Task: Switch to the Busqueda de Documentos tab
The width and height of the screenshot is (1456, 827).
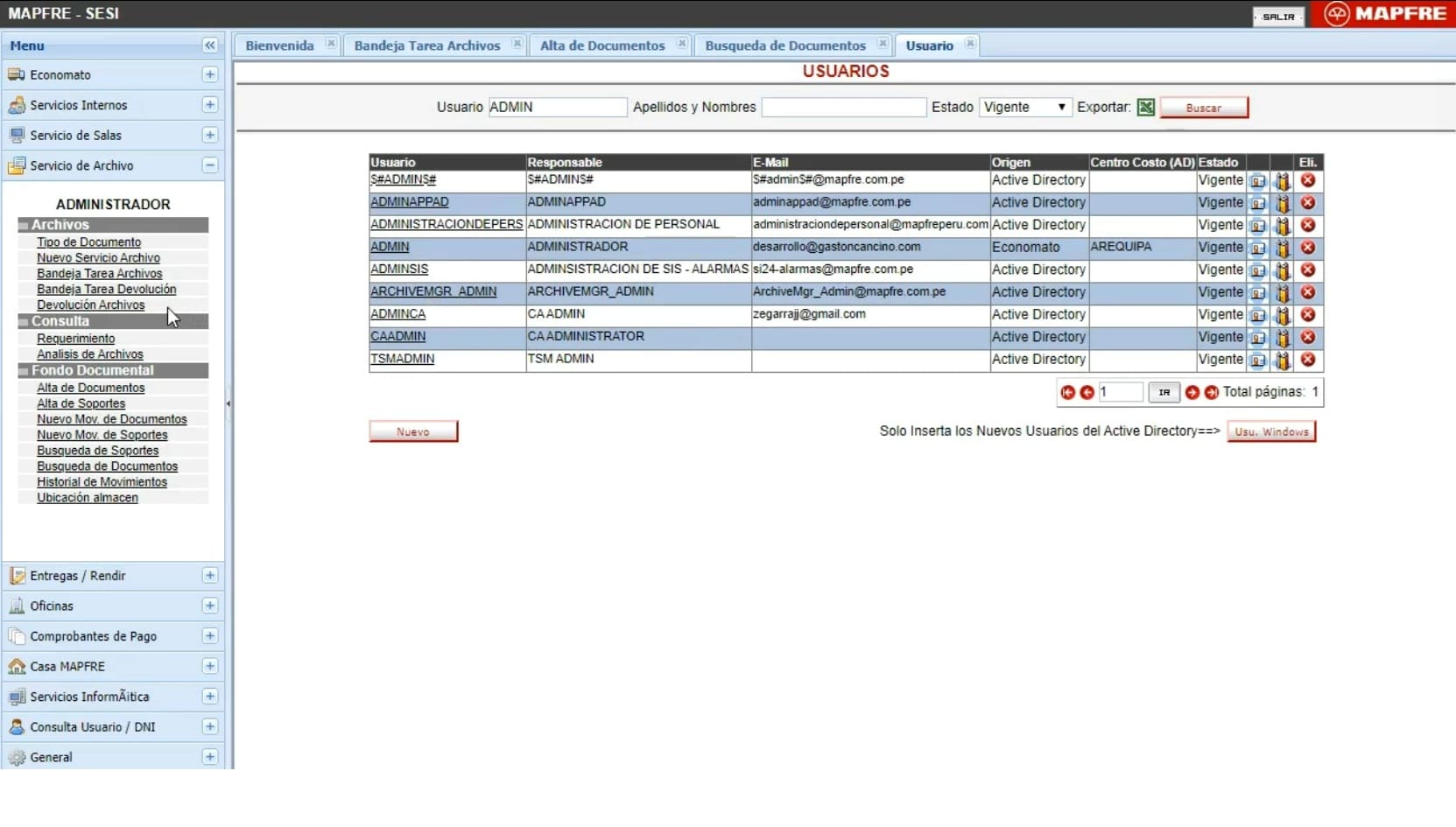Action: click(x=785, y=46)
